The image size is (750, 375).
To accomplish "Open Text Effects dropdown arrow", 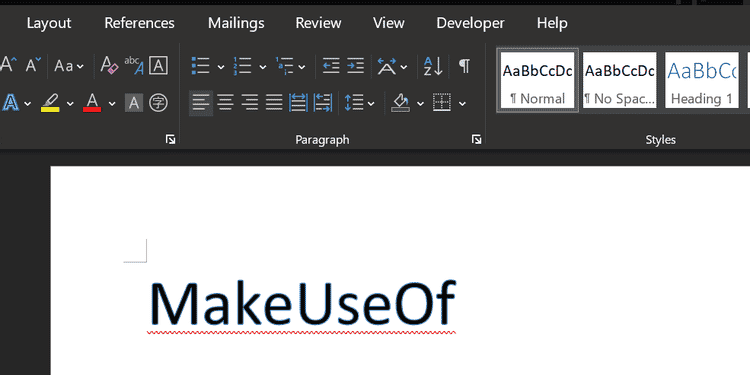I will [28, 103].
